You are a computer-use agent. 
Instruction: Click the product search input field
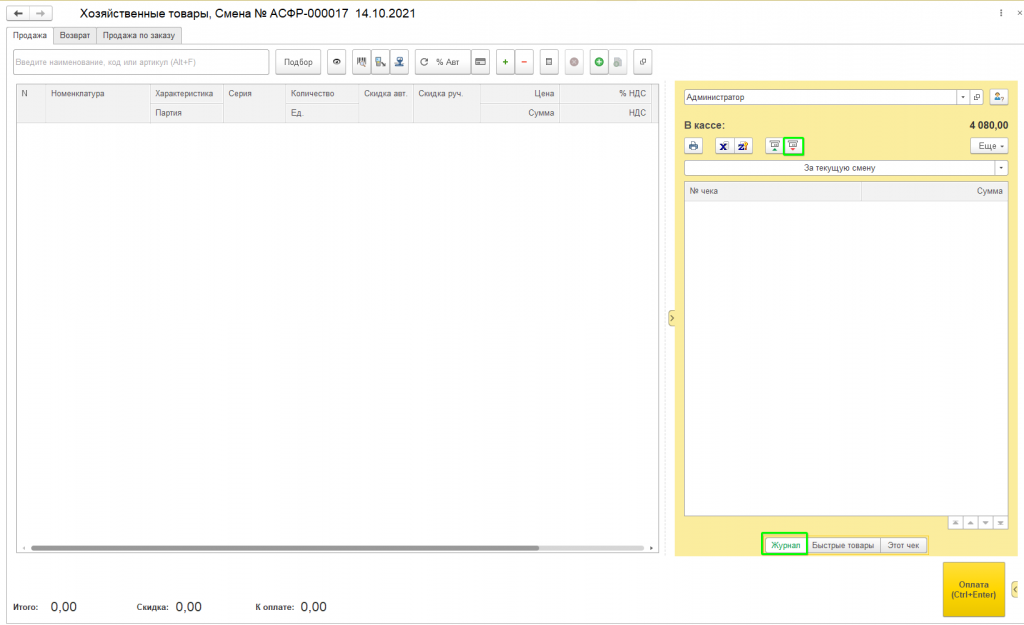pyautogui.click(x=141, y=62)
